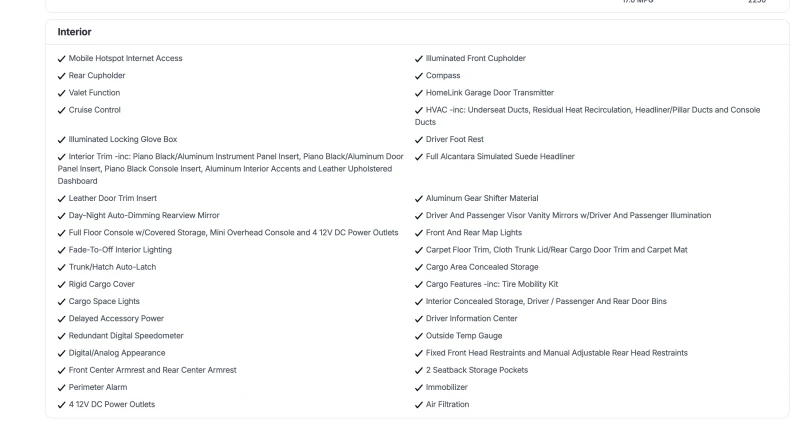
Task: Select the HomeLink Garage Door Transmitter text
Action: pos(490,92)
